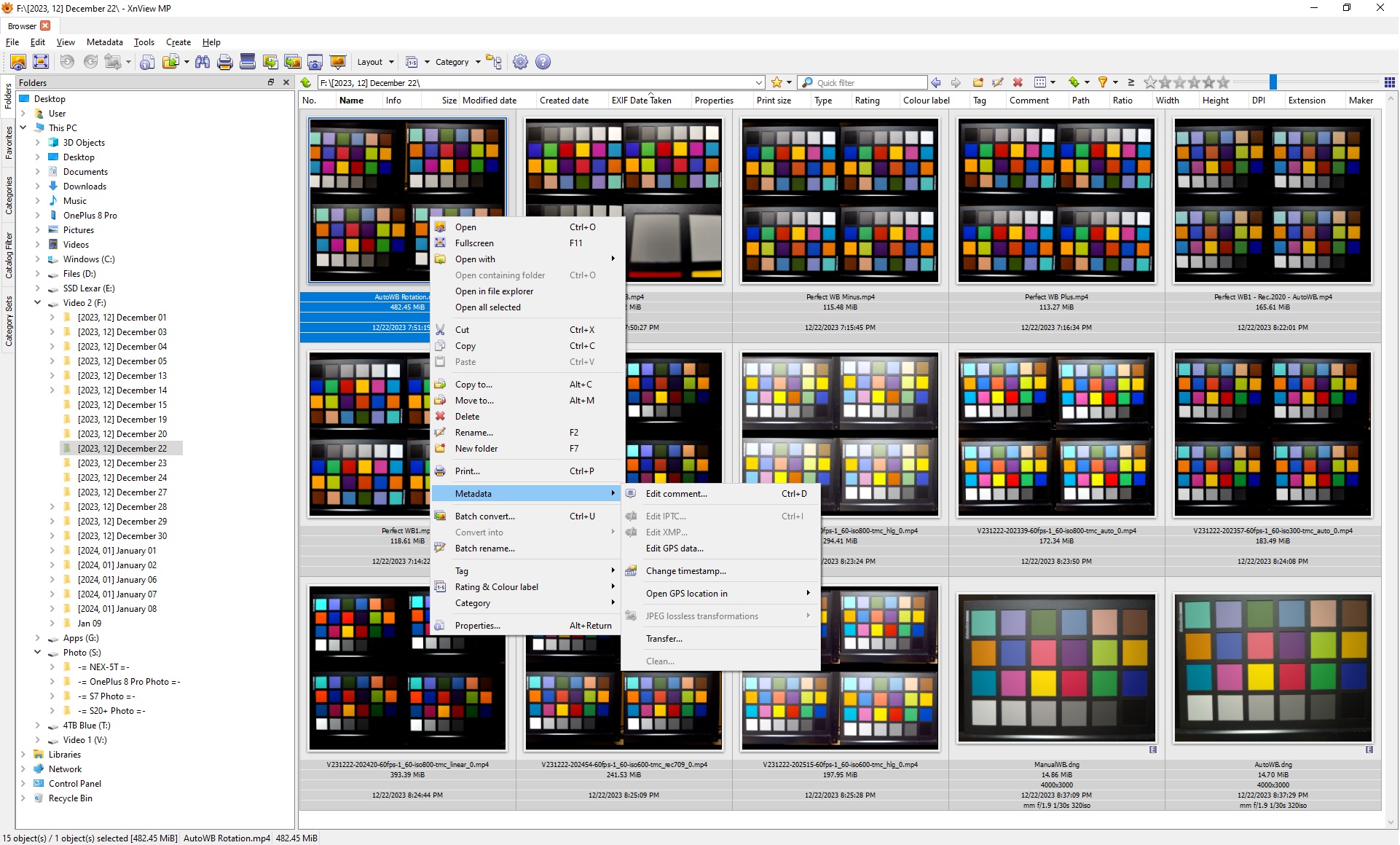Toggle floating of the Folders panel

[x=271, y=82]
